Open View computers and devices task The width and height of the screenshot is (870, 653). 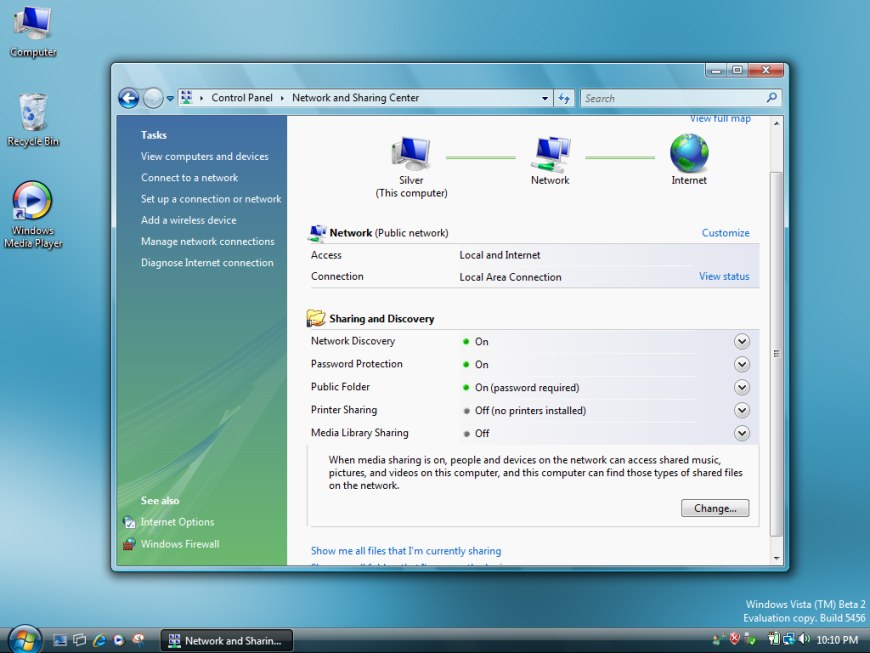204,156
